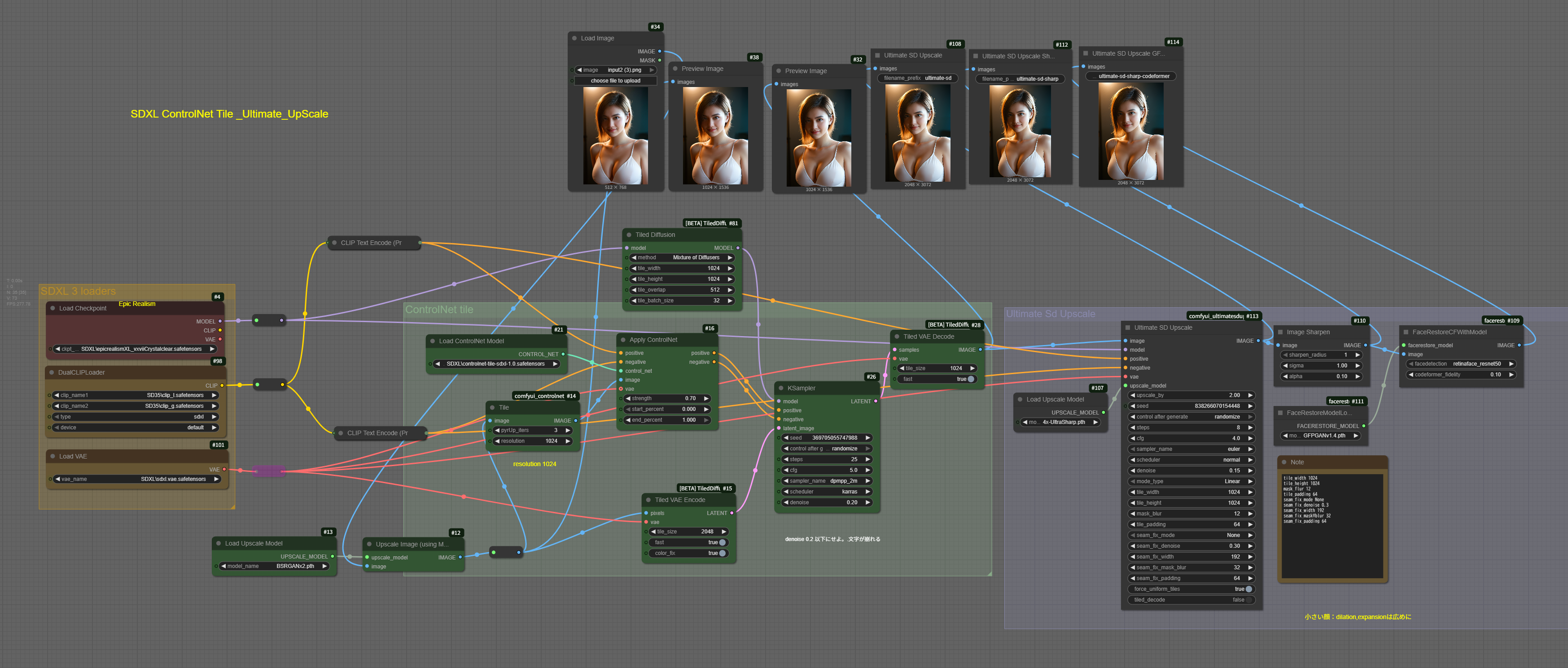Collapse the KSampler node via title dot
Viewport: 1568px width, 668px height.
(781, 388)
